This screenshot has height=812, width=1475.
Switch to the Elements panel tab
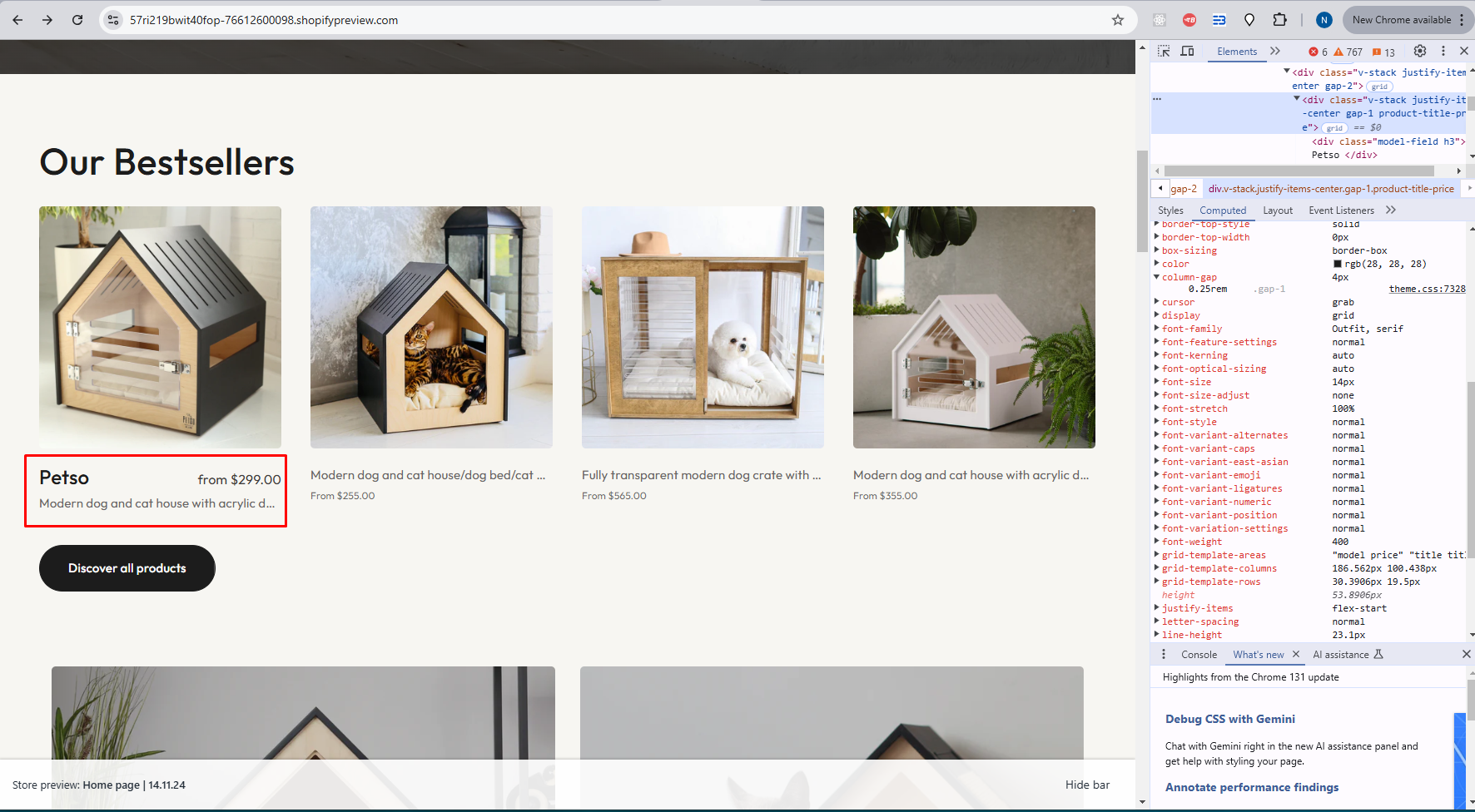[x=1237, y=52]
